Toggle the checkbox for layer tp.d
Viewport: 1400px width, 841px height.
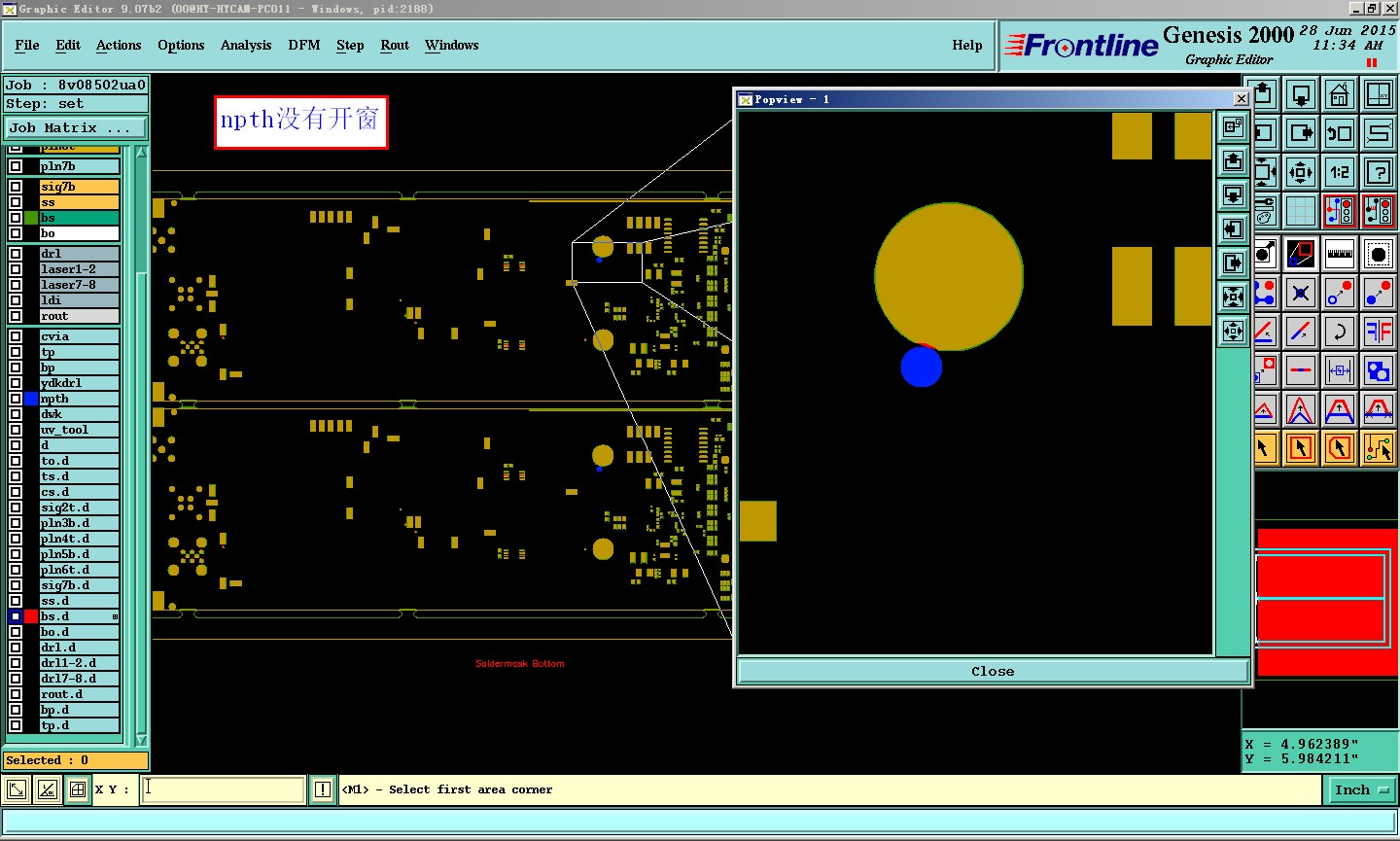16,725
